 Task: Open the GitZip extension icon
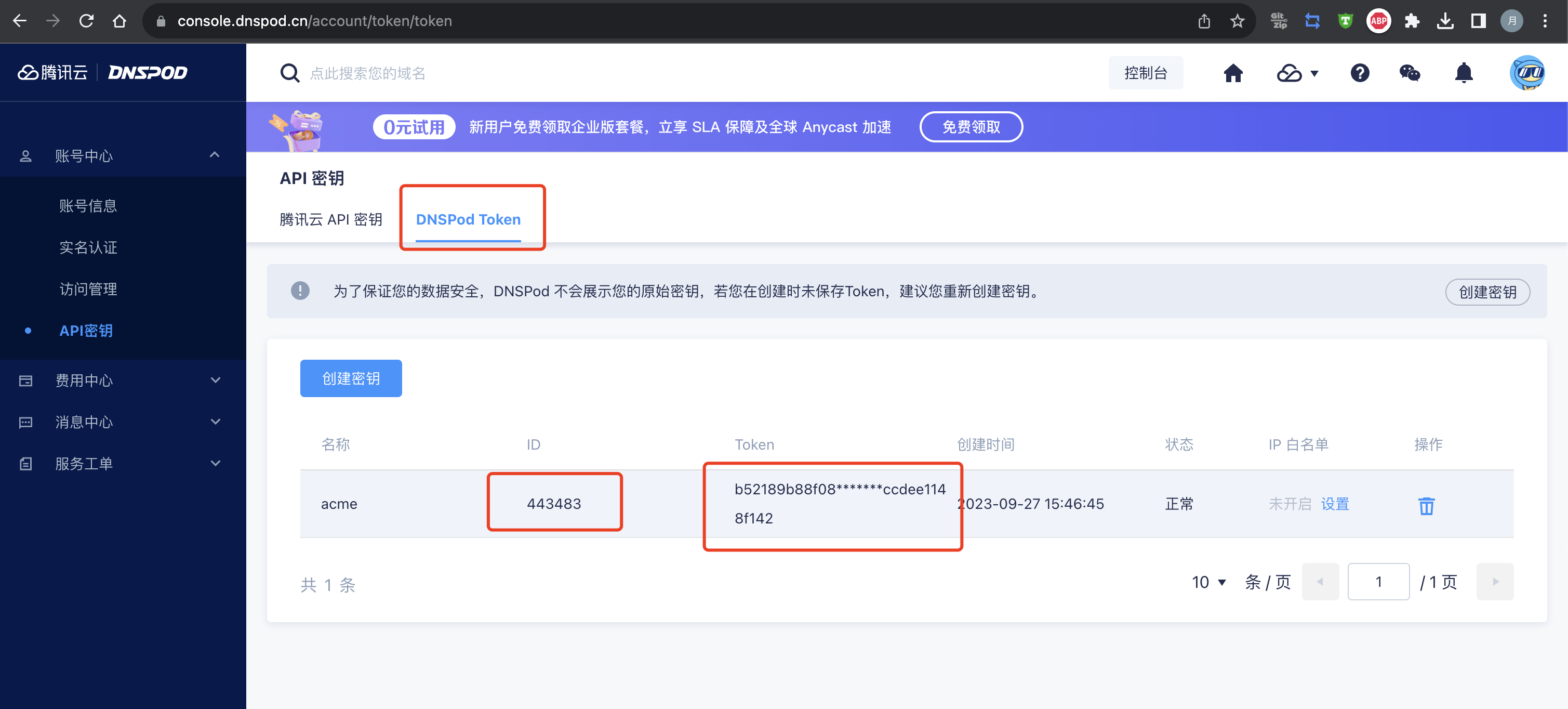(x=1280, y=21)
